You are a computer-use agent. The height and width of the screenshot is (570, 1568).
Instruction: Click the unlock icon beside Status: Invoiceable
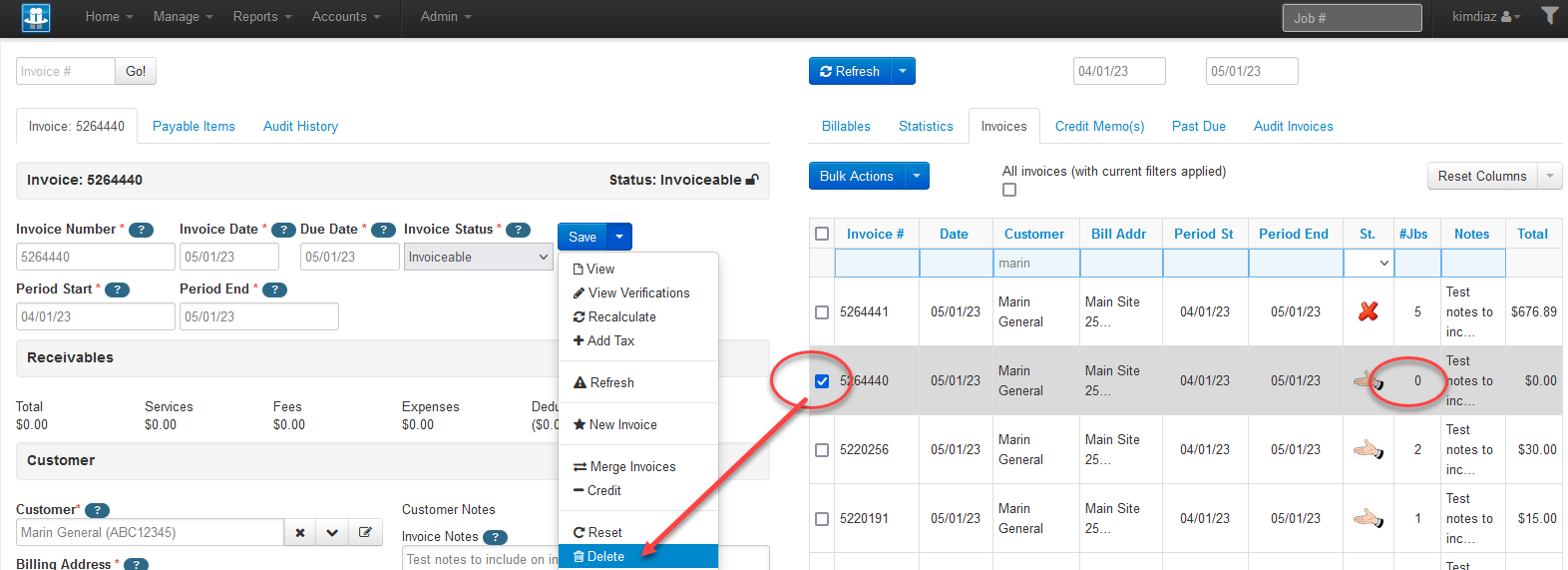coord(752,180)
